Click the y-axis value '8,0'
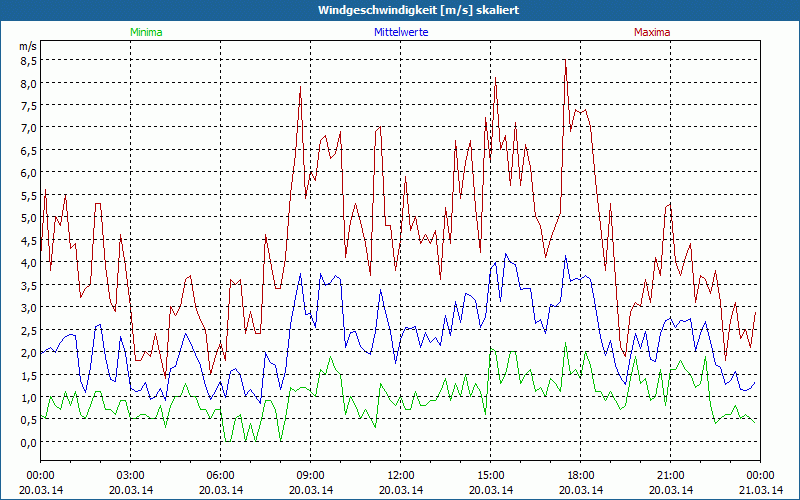800x500 pixels. [x=29, y=83]
